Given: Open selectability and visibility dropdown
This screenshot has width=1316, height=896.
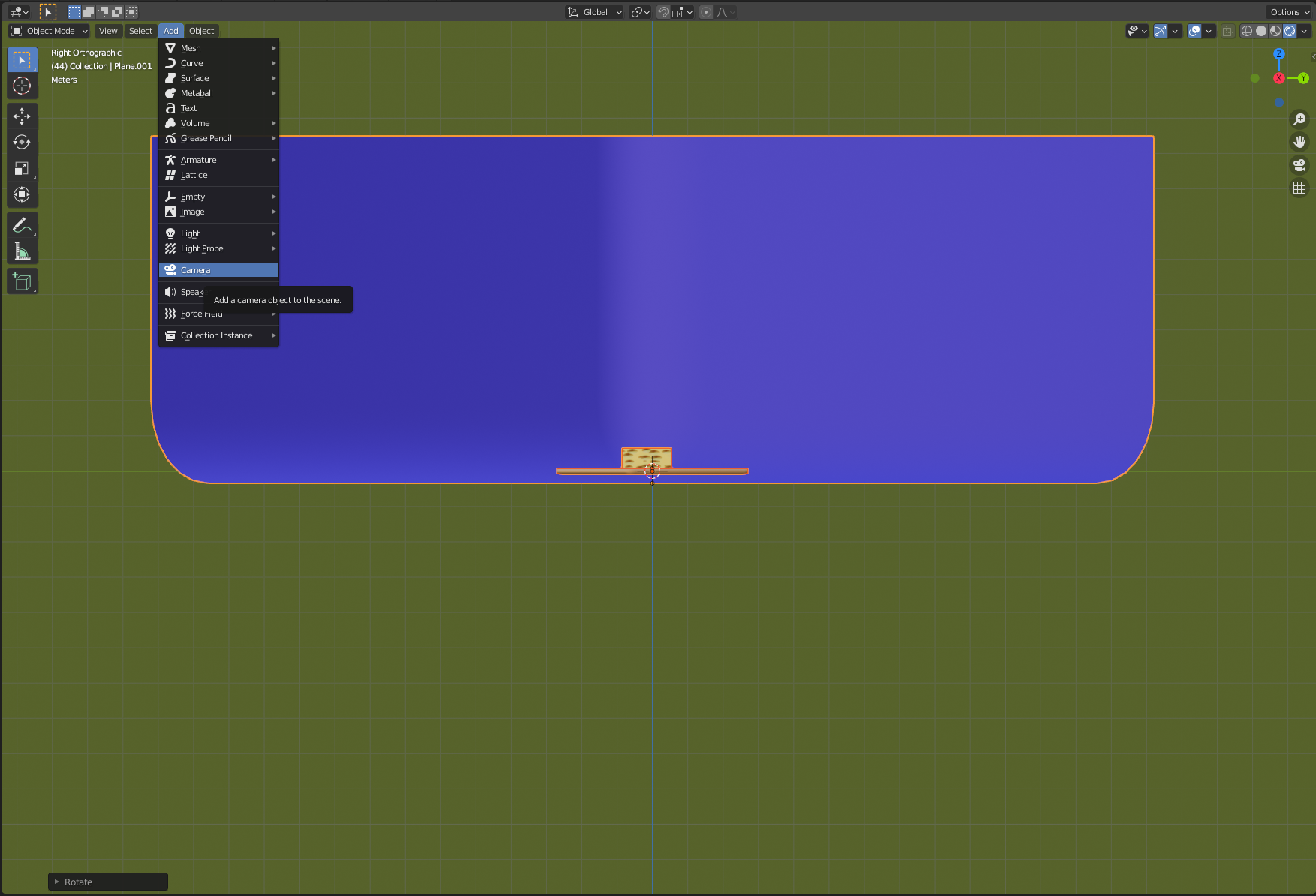Looking at the screenshot, I should coord(1137,31).
